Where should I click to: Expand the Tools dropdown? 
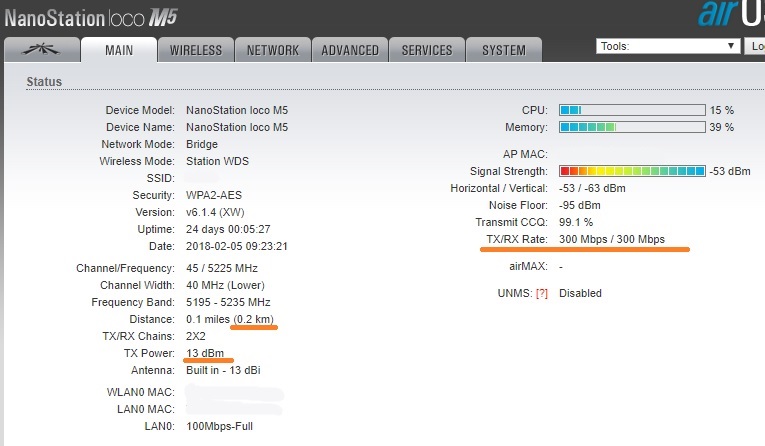tap(667, 46)
